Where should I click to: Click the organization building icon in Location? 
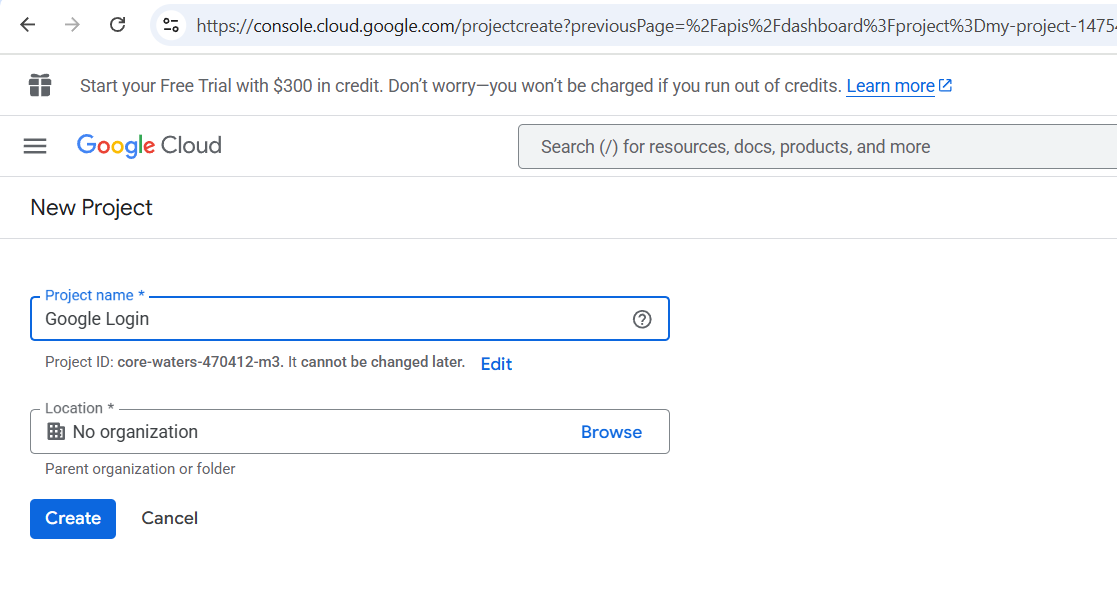point(56,432)
